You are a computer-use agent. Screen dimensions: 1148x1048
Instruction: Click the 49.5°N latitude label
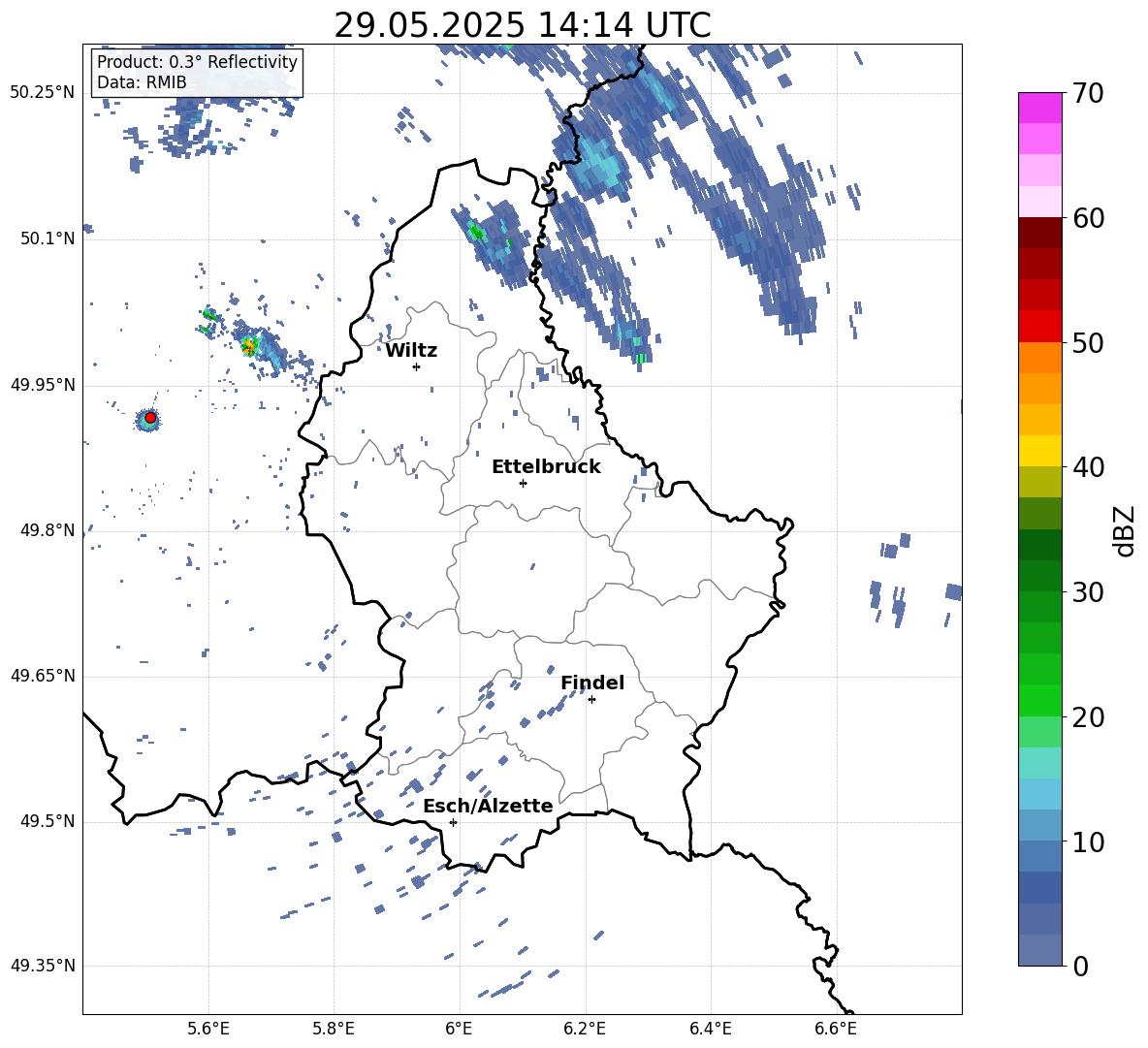(48, 821)
